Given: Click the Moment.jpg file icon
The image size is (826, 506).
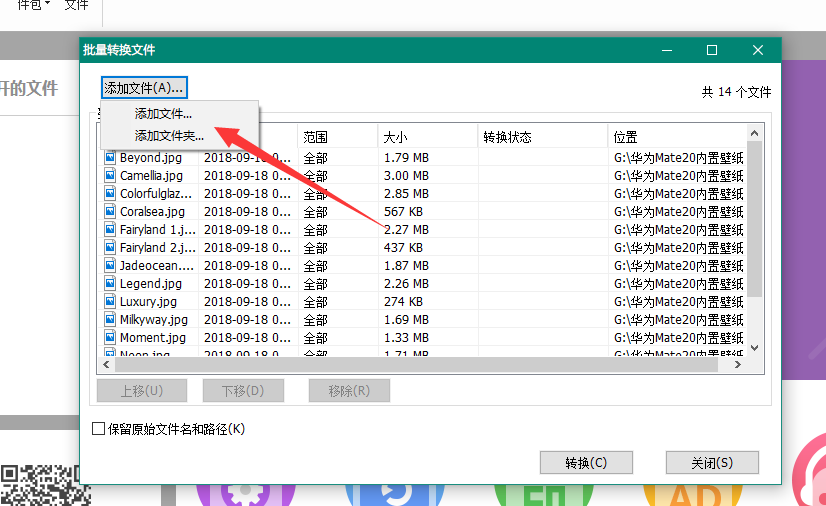Looking at the screenshot, I should pos(110,338).
